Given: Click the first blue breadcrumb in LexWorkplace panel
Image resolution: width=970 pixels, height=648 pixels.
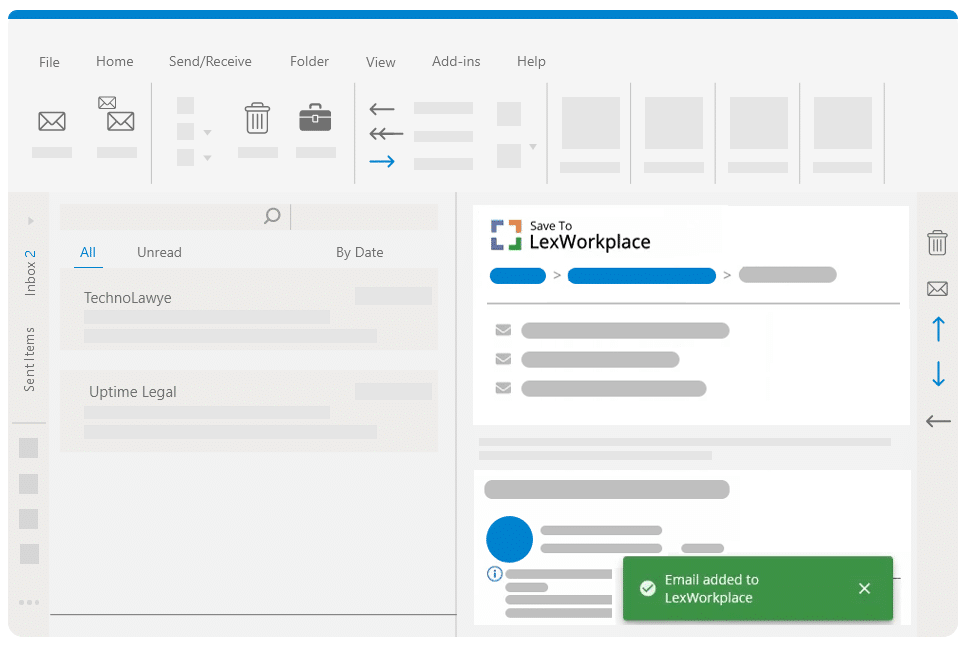Looking at the screenshot, I should 518,275.
